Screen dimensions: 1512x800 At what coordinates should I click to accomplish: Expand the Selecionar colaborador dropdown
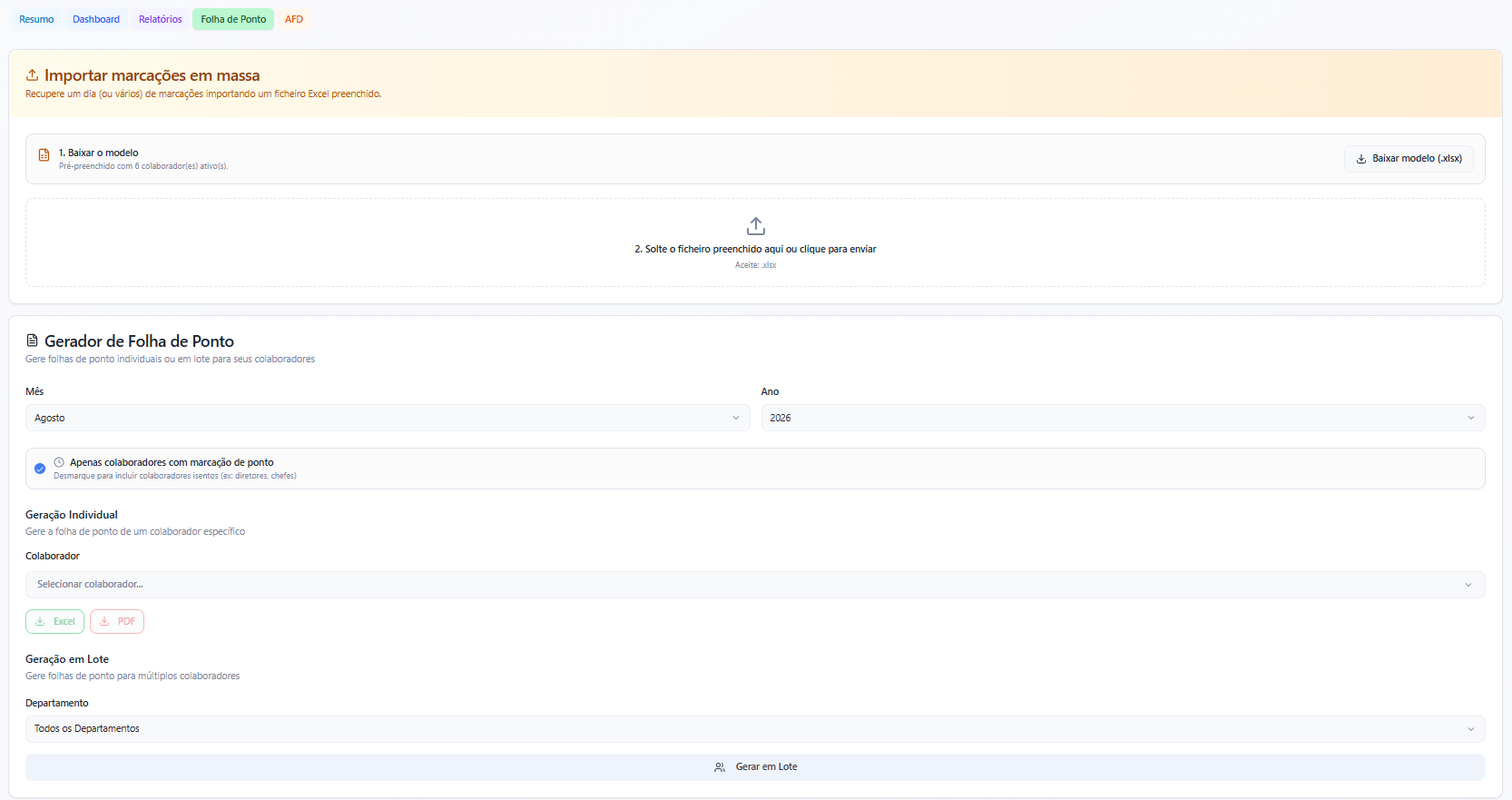click(x=755, y=585)
